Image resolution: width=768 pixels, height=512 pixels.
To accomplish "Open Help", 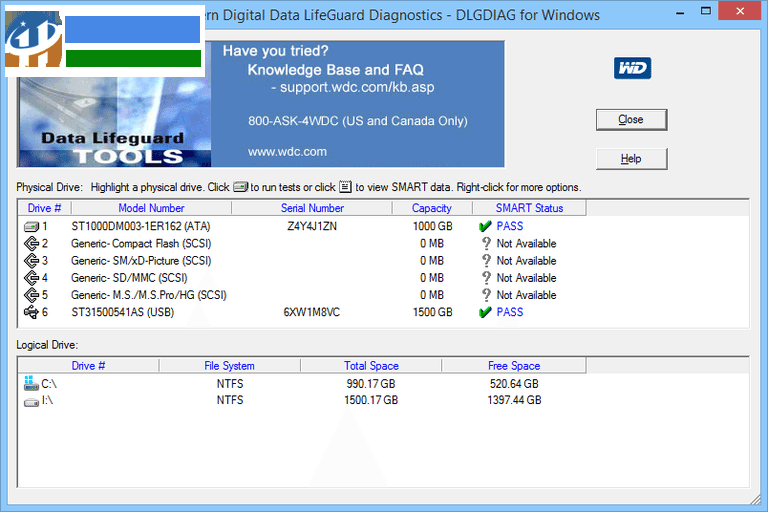I will pyautogui.click(x=631, y=159).
